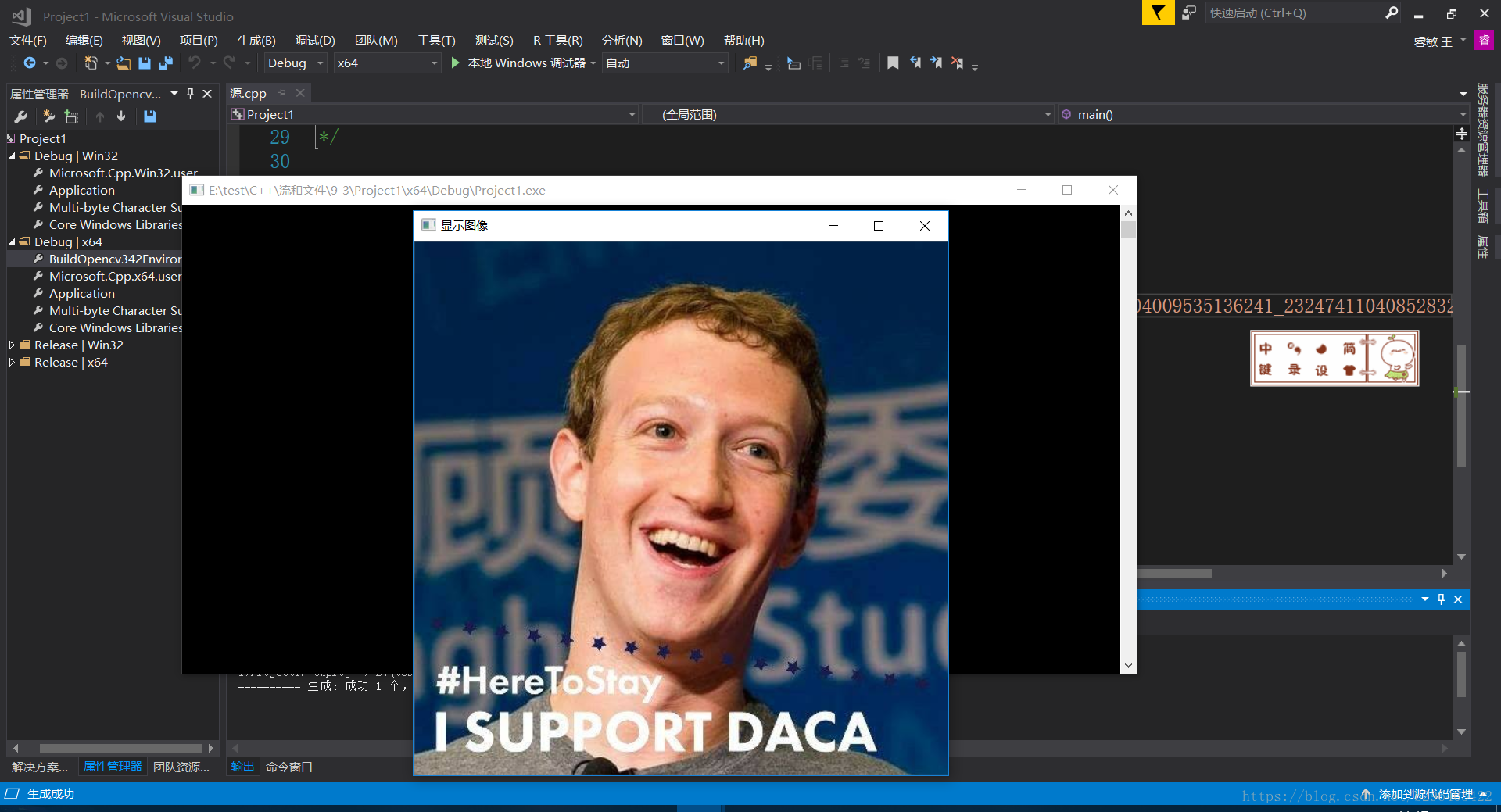Click in the Quick Launch search field

point(1294,13)
